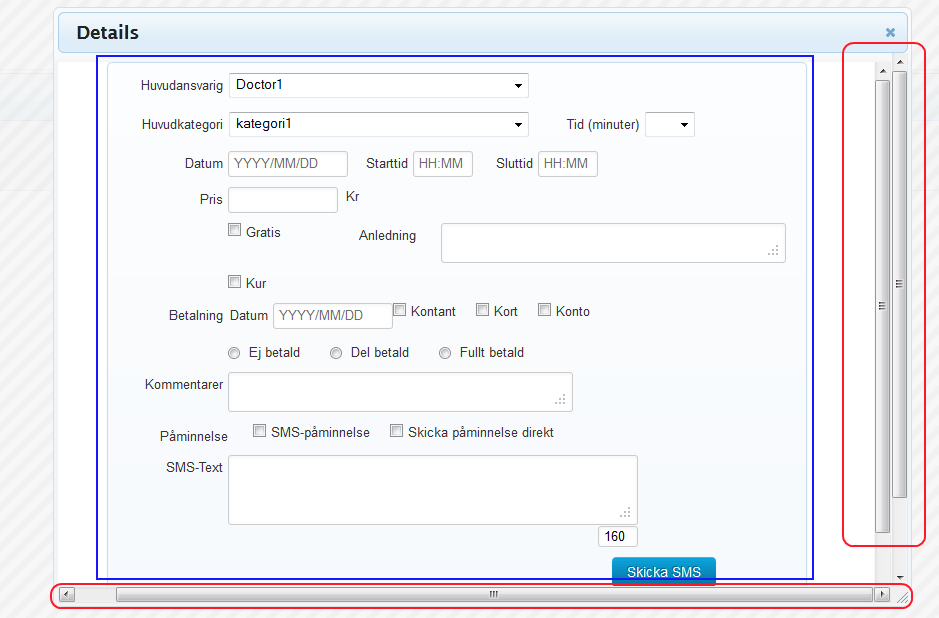Open the Huvudansvarig doctor dropdown
Viewport: 939px width, 618px height.
(x=378, y=85)
